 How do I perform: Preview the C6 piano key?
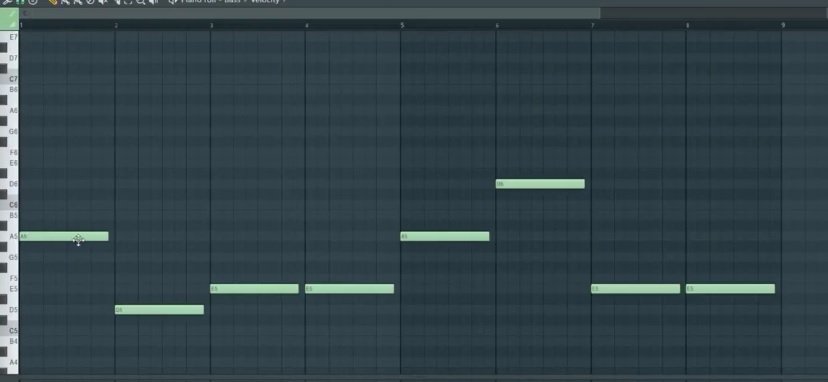pos(10,204)
